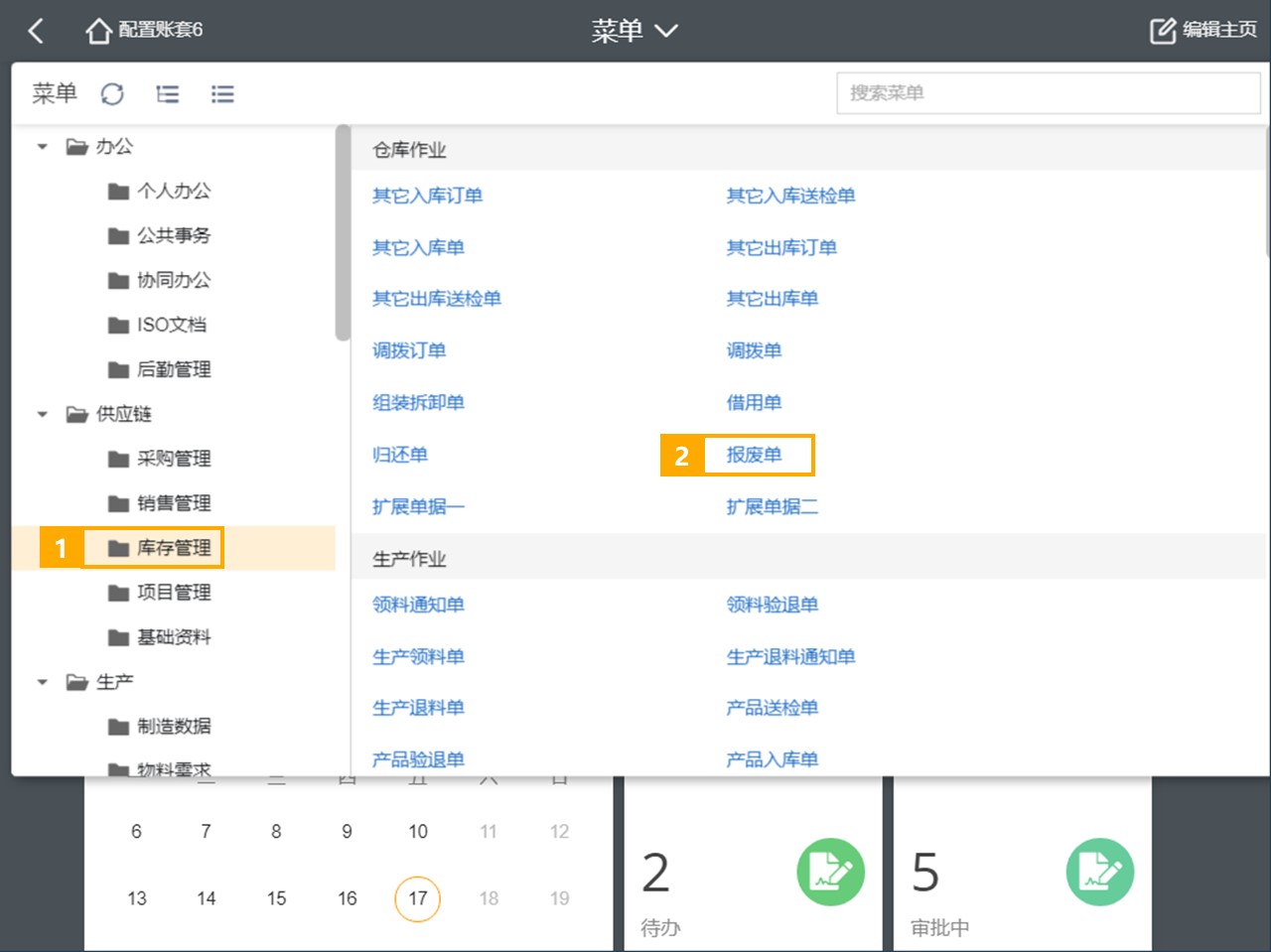The image size is (1271, 952).
Task: Click the green icon on 待办 card
Action: (831, 873)
